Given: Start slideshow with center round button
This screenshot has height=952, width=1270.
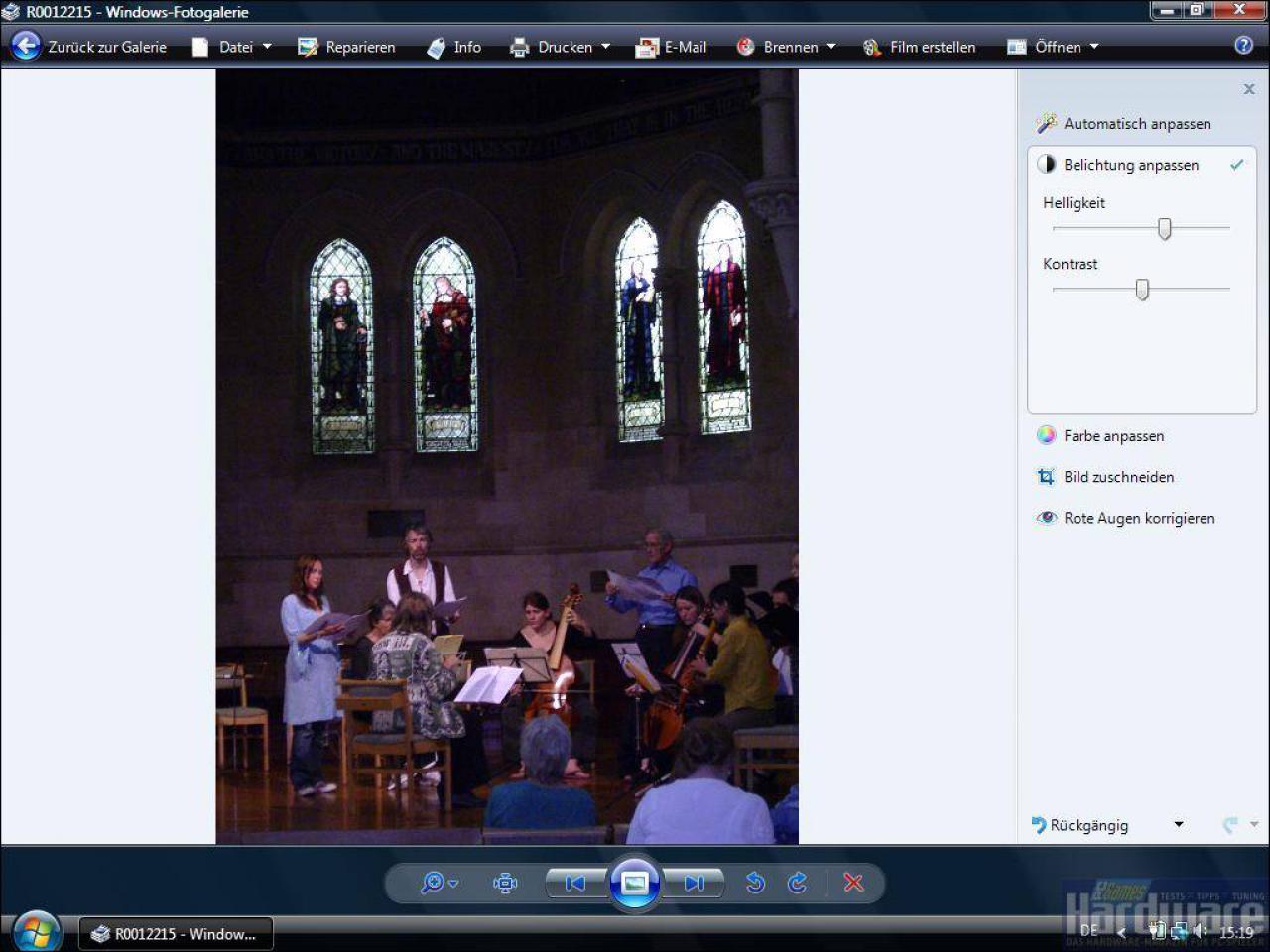Looking at the screenshot, I should (x=635, y=883).
